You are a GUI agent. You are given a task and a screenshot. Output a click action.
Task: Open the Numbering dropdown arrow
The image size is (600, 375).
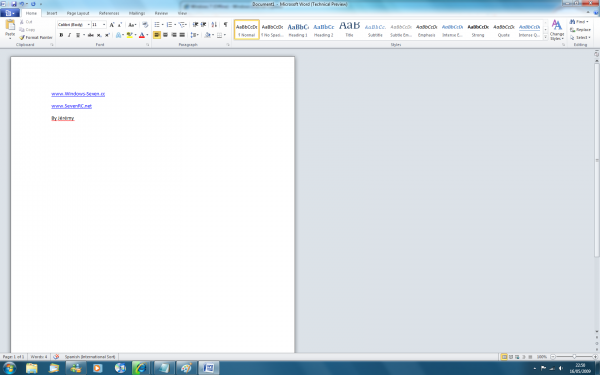point(175,25)
